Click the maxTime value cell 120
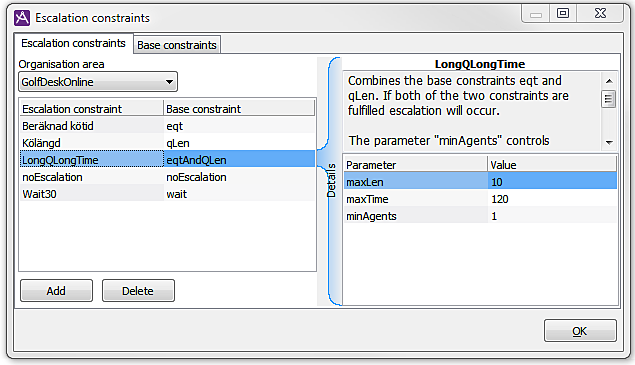 (552, 199)
